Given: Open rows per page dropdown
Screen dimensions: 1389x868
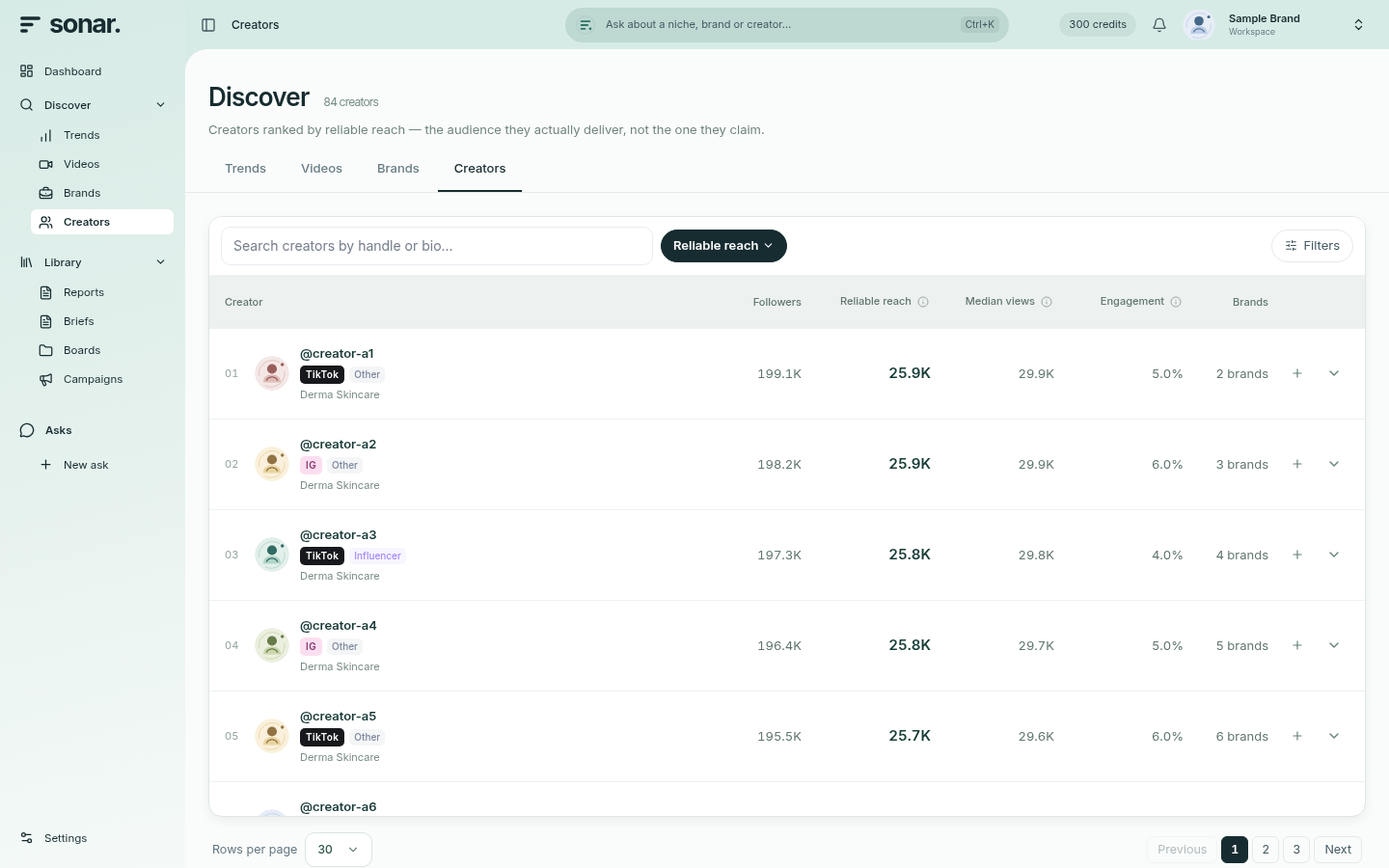Looking at the screenshot, I should tap(339, 850).
